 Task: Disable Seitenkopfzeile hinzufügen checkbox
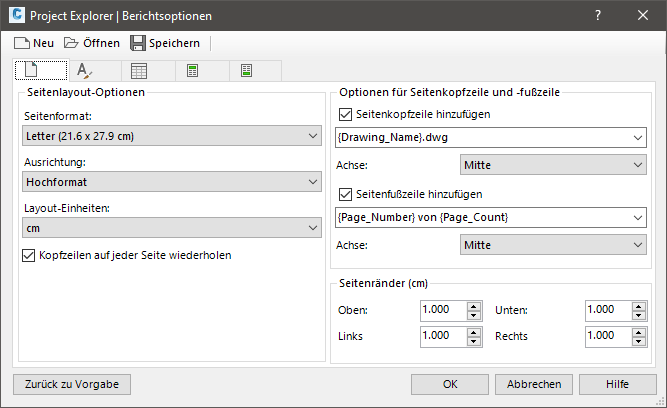(347, 114)
